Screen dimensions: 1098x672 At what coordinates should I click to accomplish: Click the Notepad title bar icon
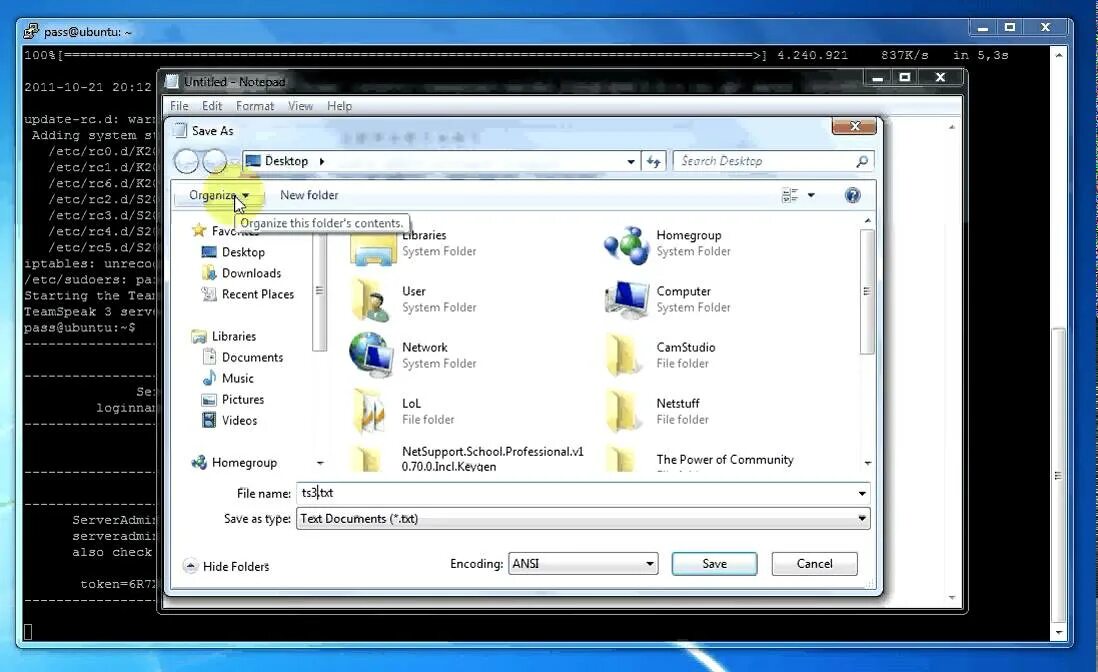[172, 82]
